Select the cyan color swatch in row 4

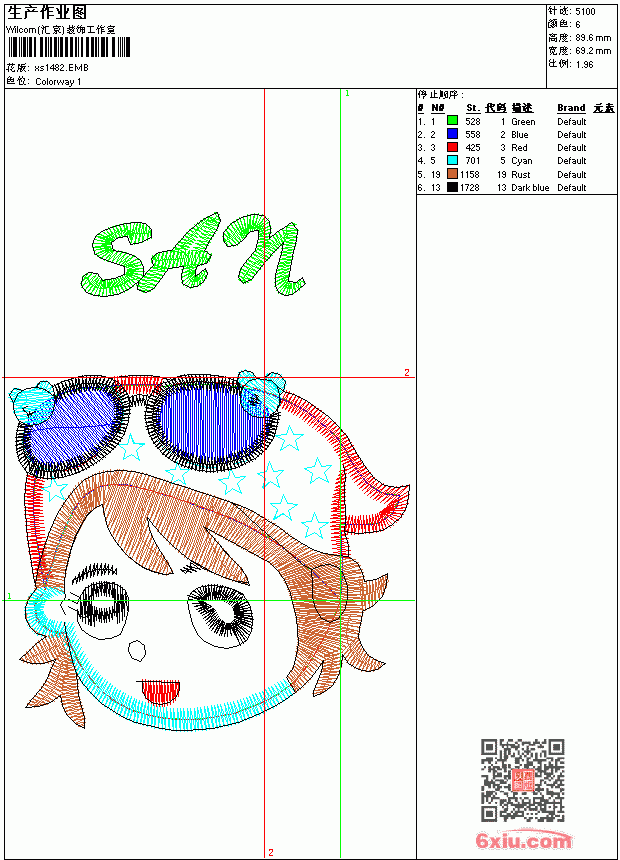[x=452, y=160]
